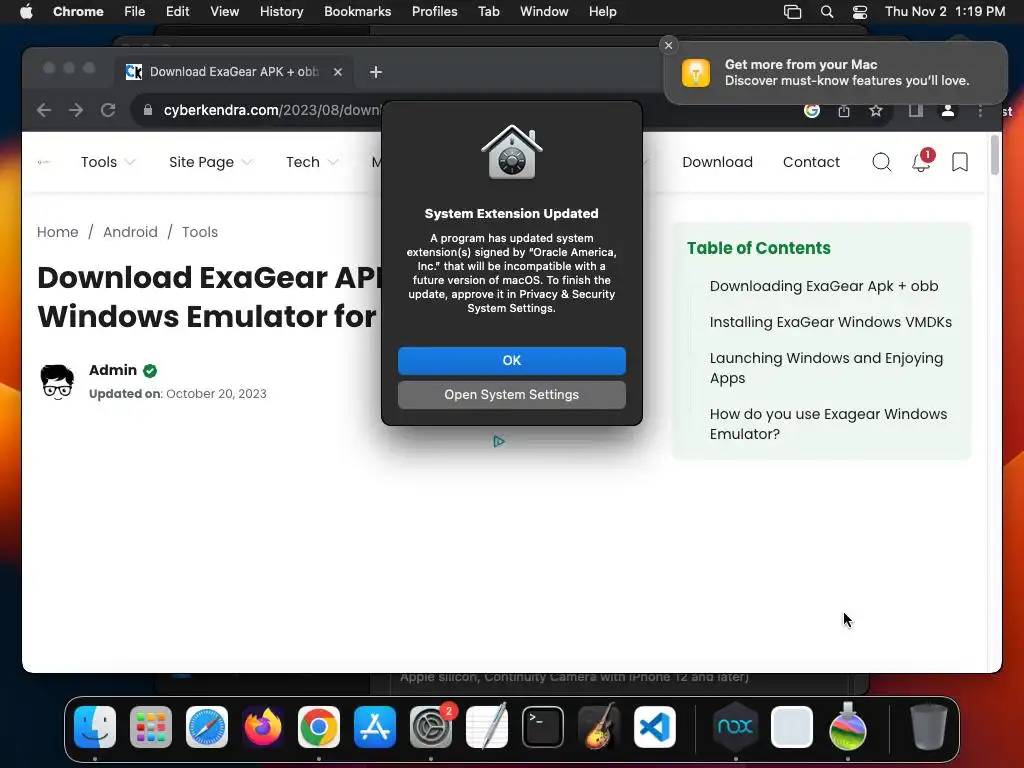The height and width of the screenshot is (768, 1024).
Task: Open Spotlight search in menu bar
Action: point(827,12)
